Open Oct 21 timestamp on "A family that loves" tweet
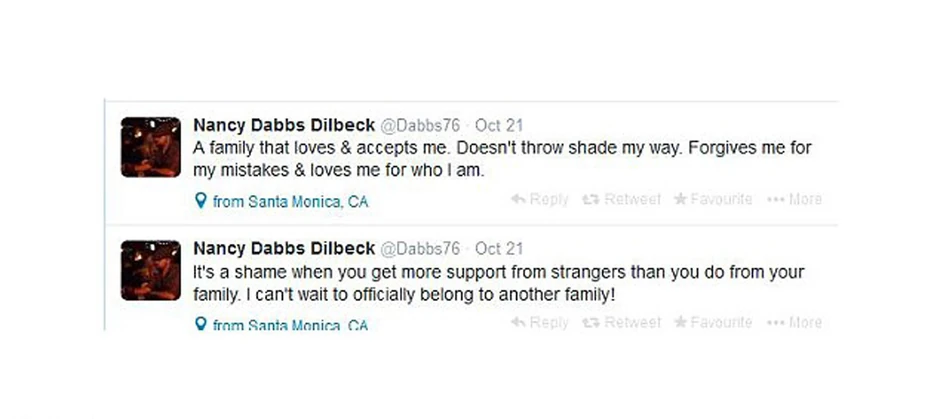This screenshot has width=940, height=419. click(498, 126)
